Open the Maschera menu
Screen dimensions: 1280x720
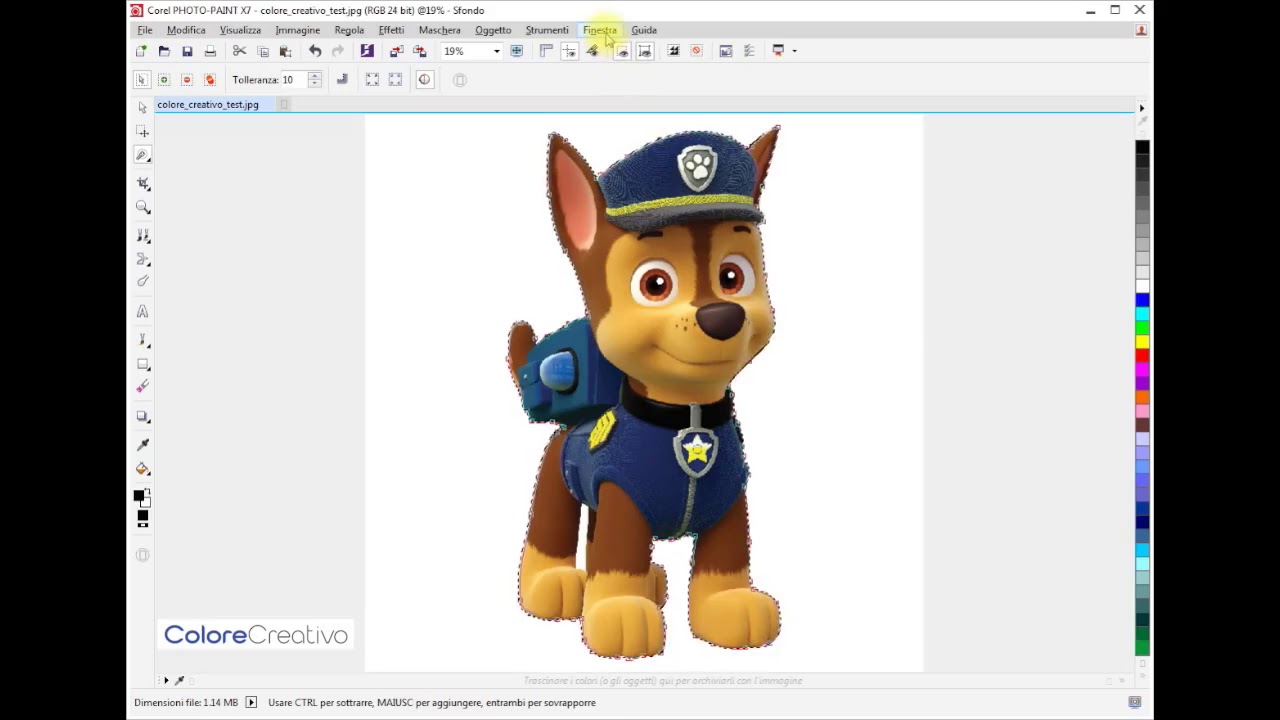pyautogui.click(x=439, y=30)
